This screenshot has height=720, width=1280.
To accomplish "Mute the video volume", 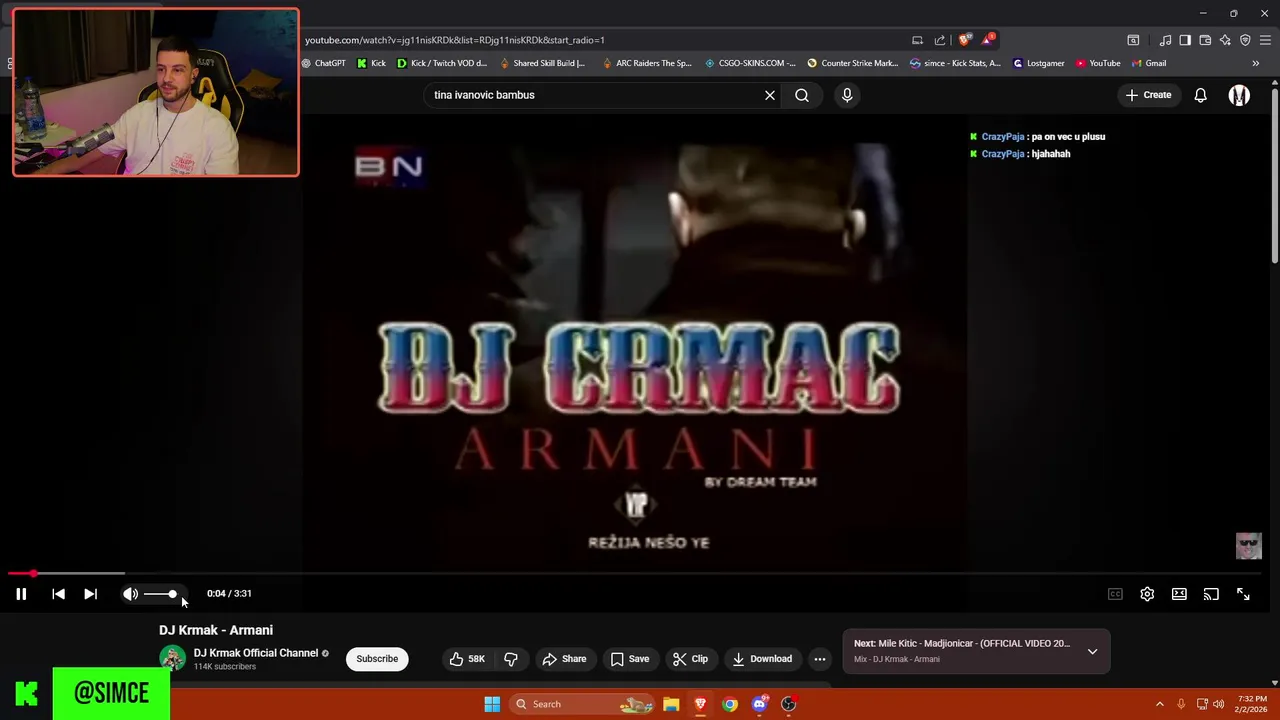I will (x=130, y=594).
